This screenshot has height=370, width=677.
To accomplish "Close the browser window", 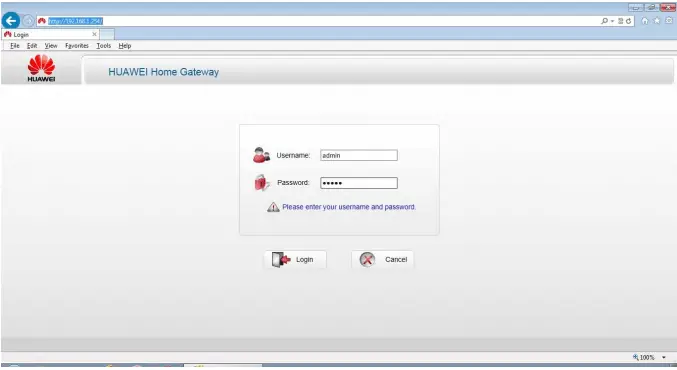I will [668, 7].
